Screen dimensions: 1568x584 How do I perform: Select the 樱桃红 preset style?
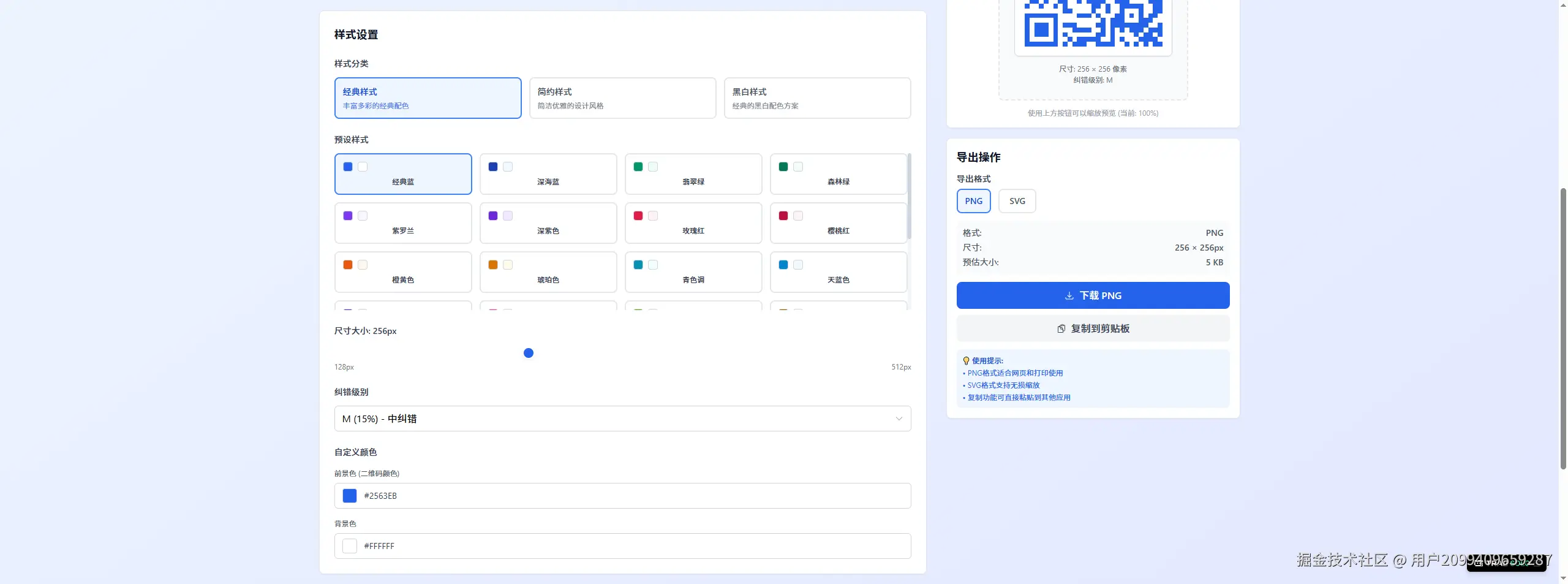839,223
